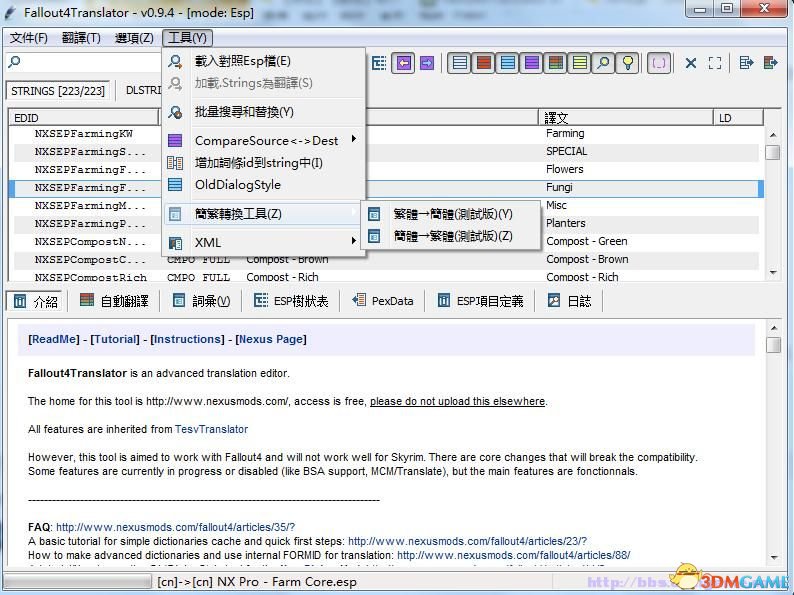Click translation cell 'Planters'
The image size is (794, 595).
[566, 223]
